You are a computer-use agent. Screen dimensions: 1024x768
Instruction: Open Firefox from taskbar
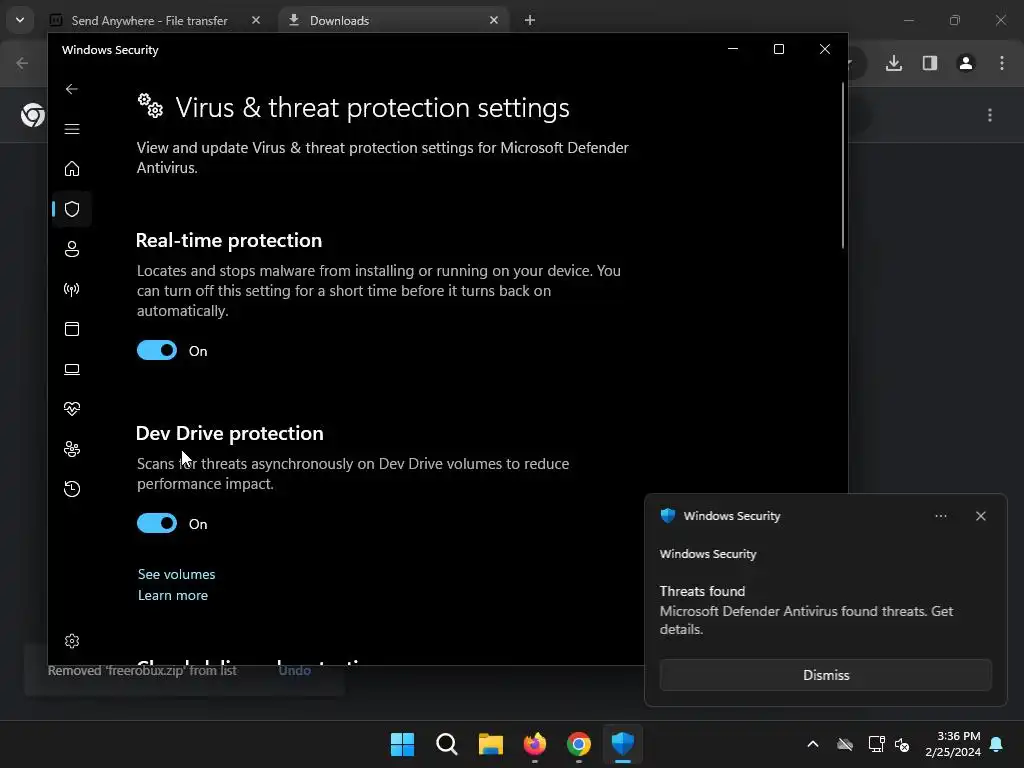pos(535,744)
